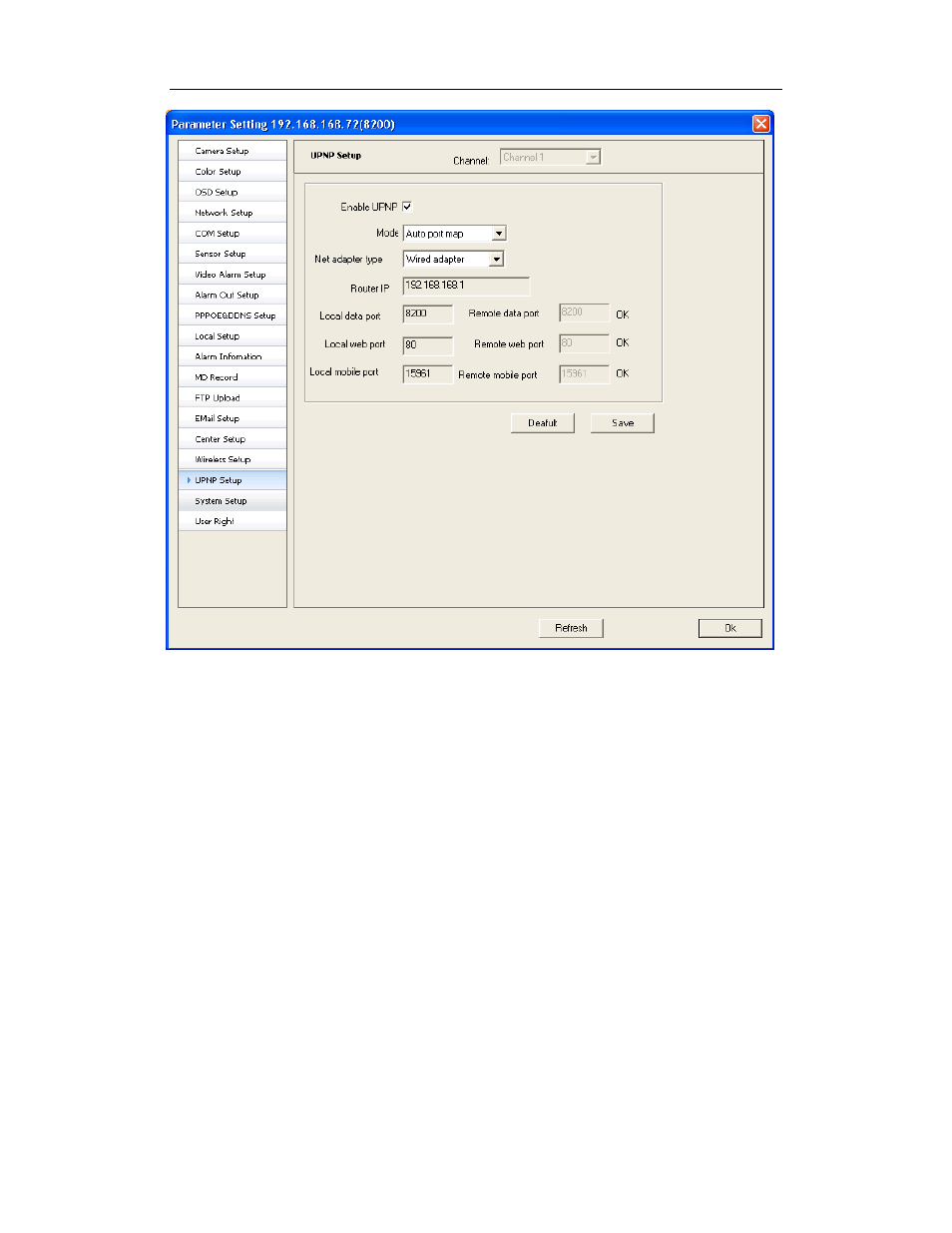Screen dimensions: 952x1233
Task: Click the Remote mobile port field
Action: 584,374
